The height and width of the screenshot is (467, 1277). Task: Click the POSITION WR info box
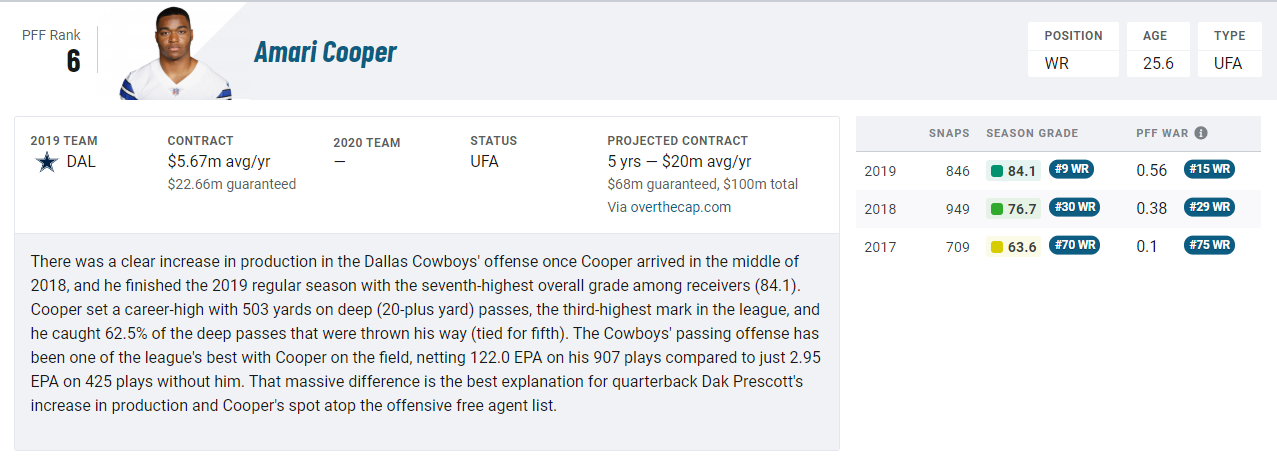[x=1074, y=50]
